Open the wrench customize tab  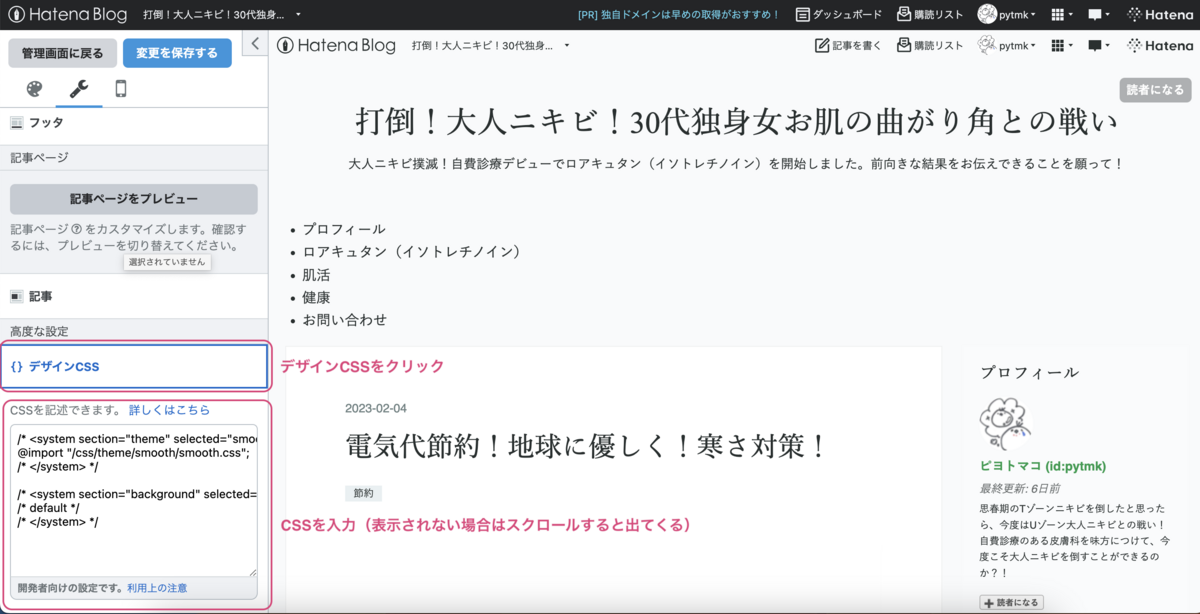[x=78, y=89]
